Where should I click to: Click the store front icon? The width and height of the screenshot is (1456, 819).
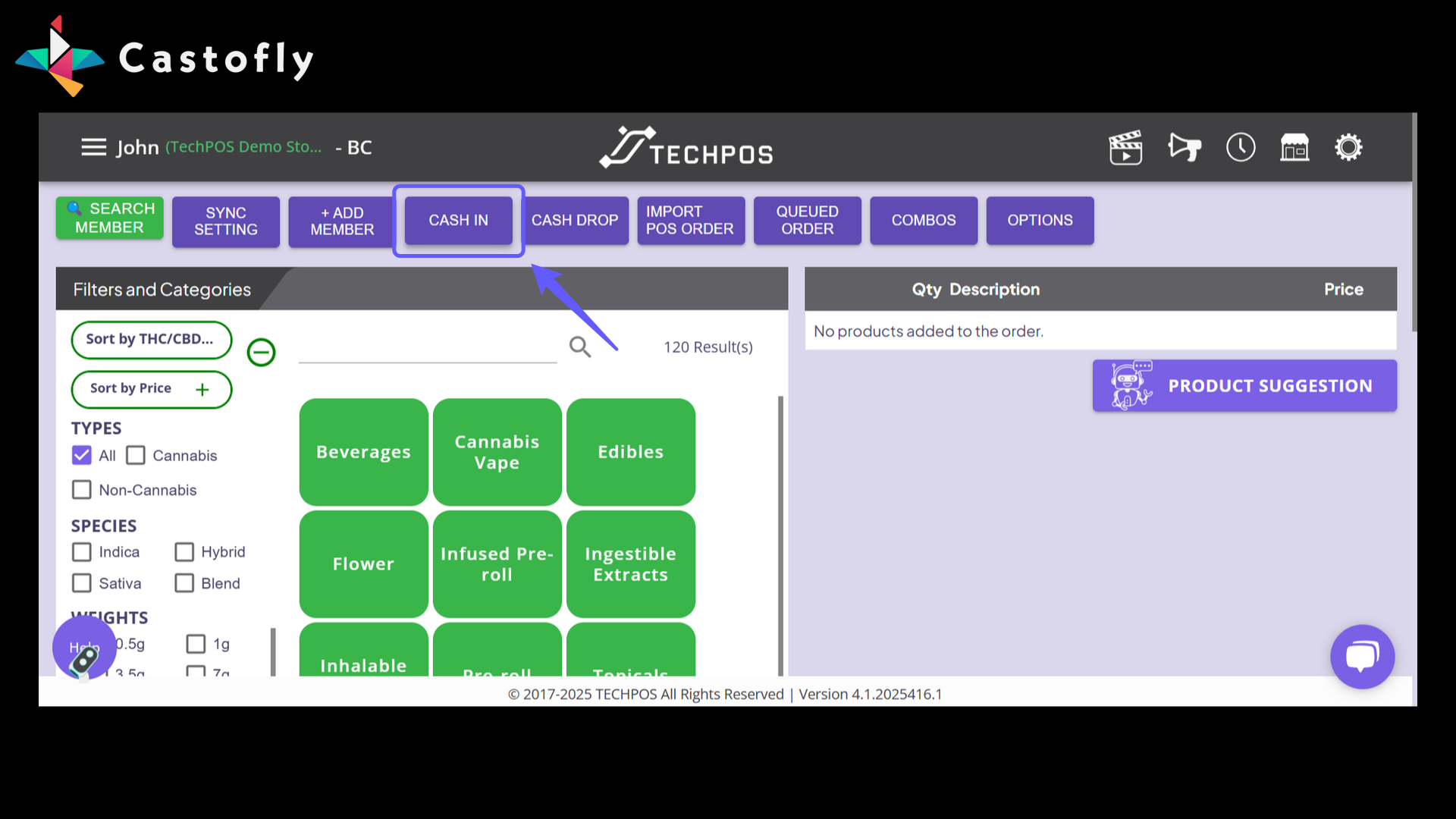pos(1294,147)
